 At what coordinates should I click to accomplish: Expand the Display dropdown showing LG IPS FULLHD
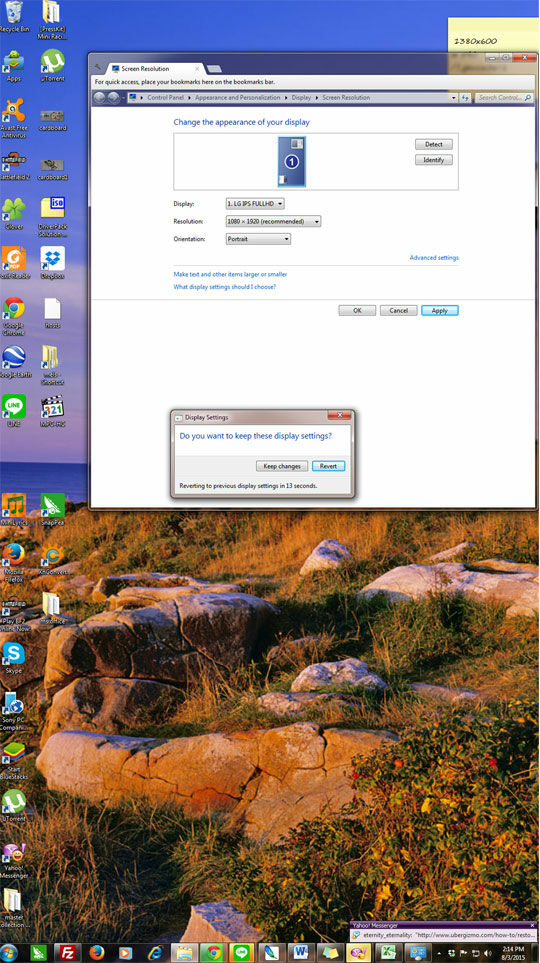(x=255, y=203)
